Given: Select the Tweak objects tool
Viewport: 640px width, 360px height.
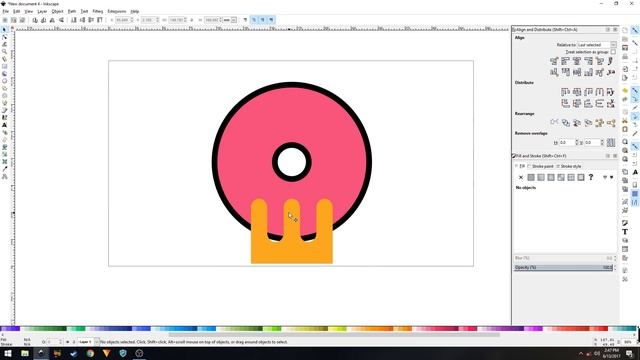Looking at the screenshot, I should click(x=4, y=44).
